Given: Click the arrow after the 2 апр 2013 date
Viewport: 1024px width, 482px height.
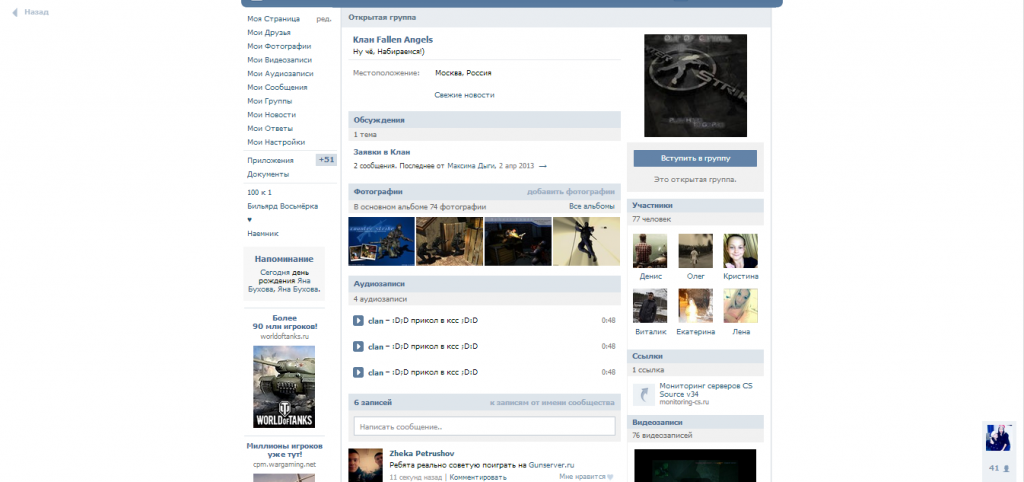Looking at the screenshot, I should (543, 166).
